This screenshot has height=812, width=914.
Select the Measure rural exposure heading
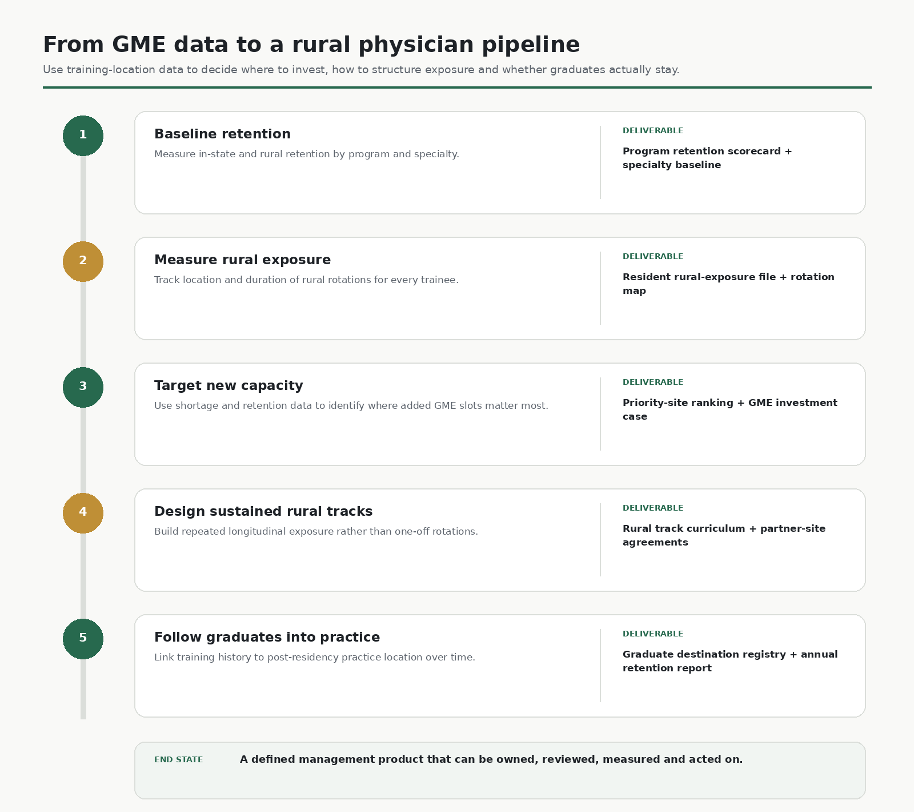pyautogui.click(x=242, y=260)
